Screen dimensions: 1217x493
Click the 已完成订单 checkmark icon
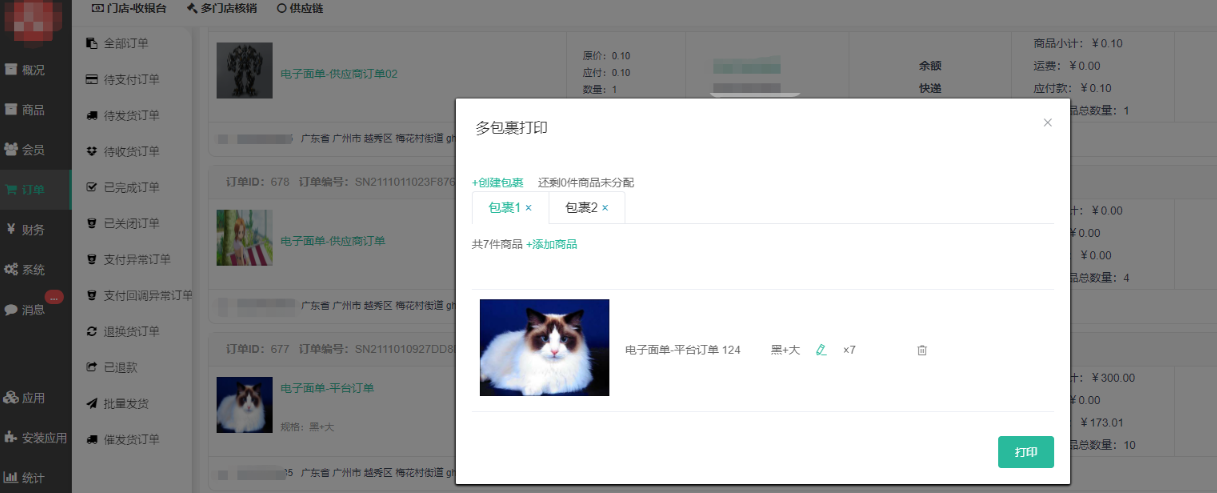coord(92,187)
